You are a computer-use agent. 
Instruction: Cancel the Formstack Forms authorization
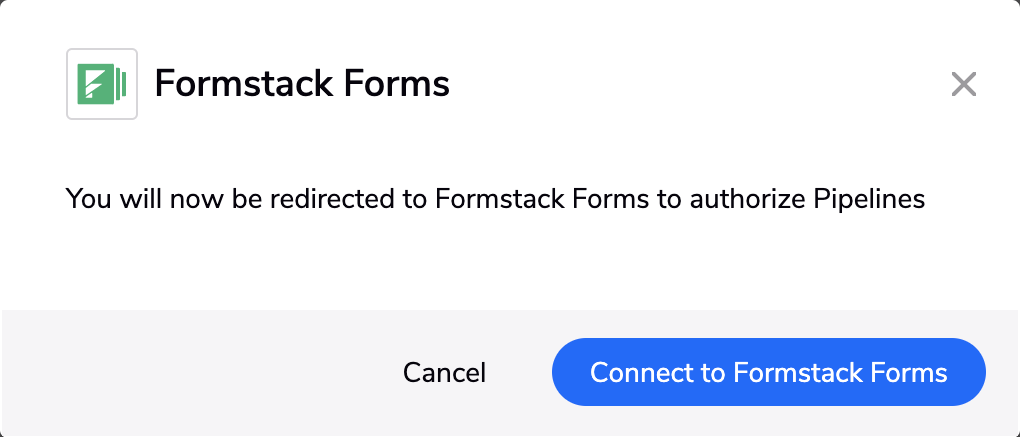444,373
